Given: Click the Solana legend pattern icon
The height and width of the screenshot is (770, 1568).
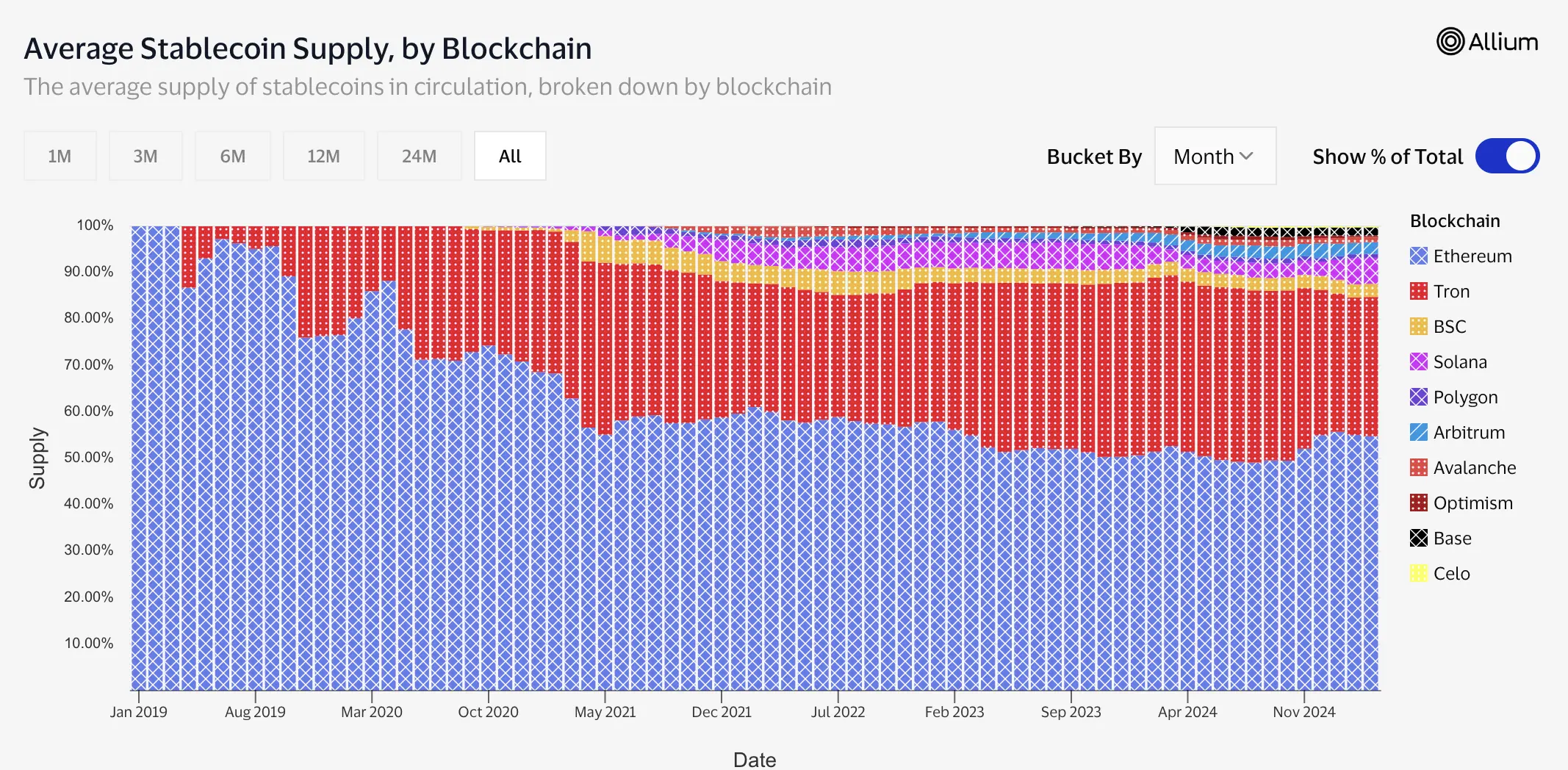Looking at the screenshot, I should tap(1419, 361).
